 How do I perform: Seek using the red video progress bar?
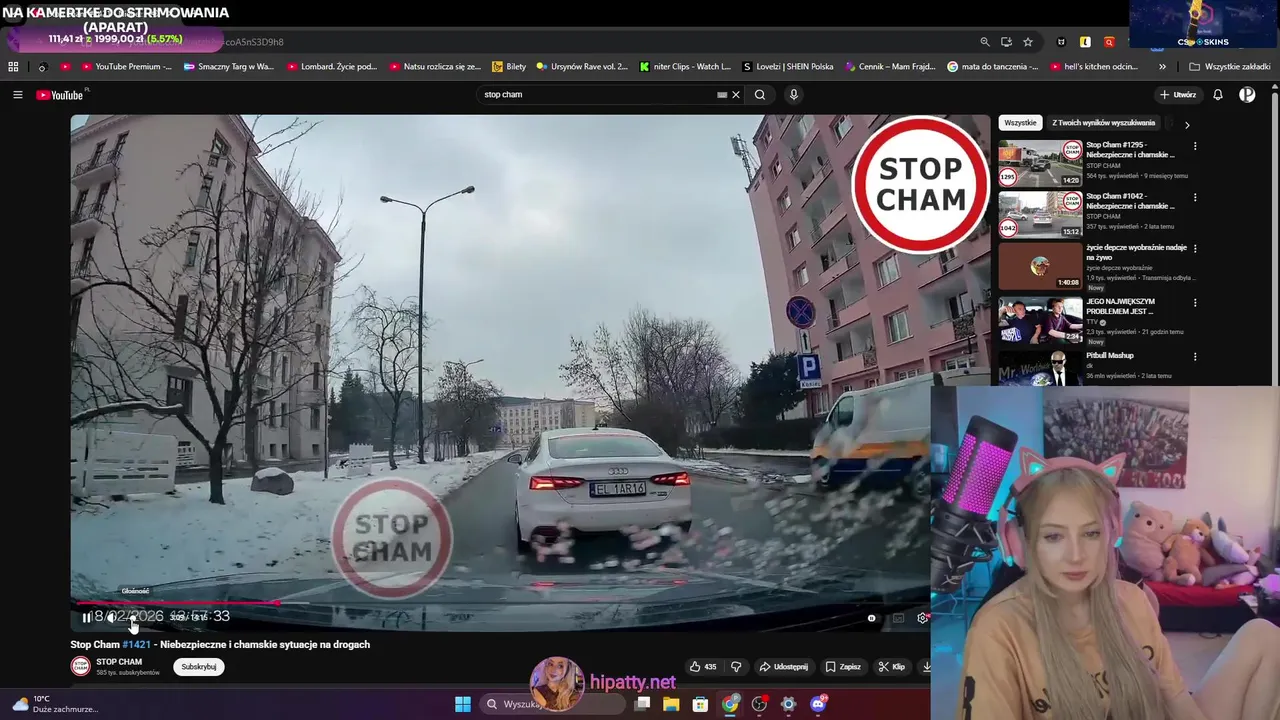click(500, 603)
